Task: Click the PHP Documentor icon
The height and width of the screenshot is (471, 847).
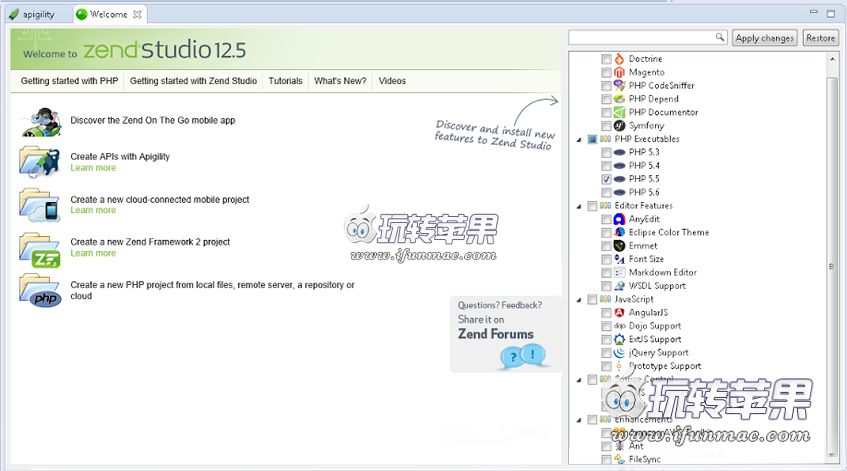Action: pos(619,112)
